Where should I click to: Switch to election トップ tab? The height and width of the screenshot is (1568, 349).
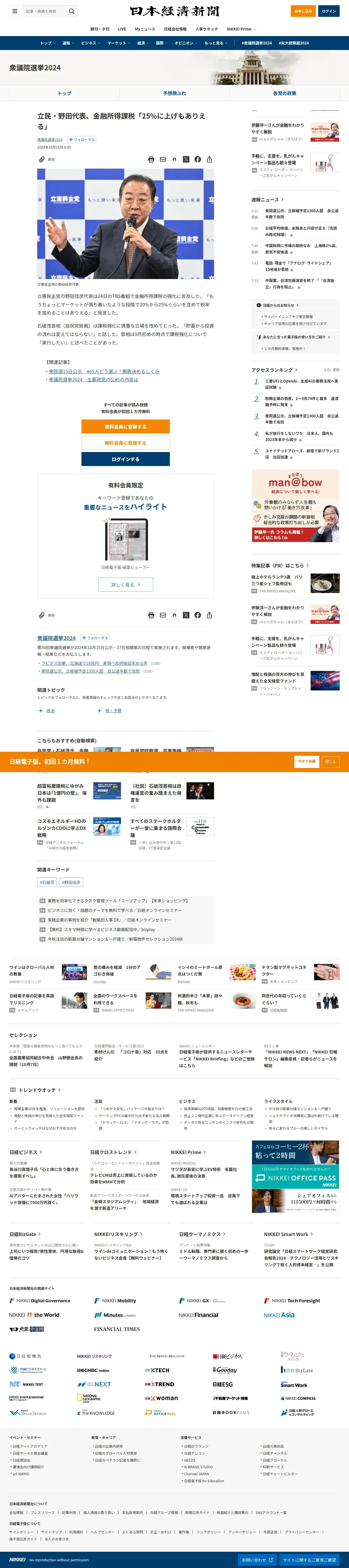(x=64, y=93)
